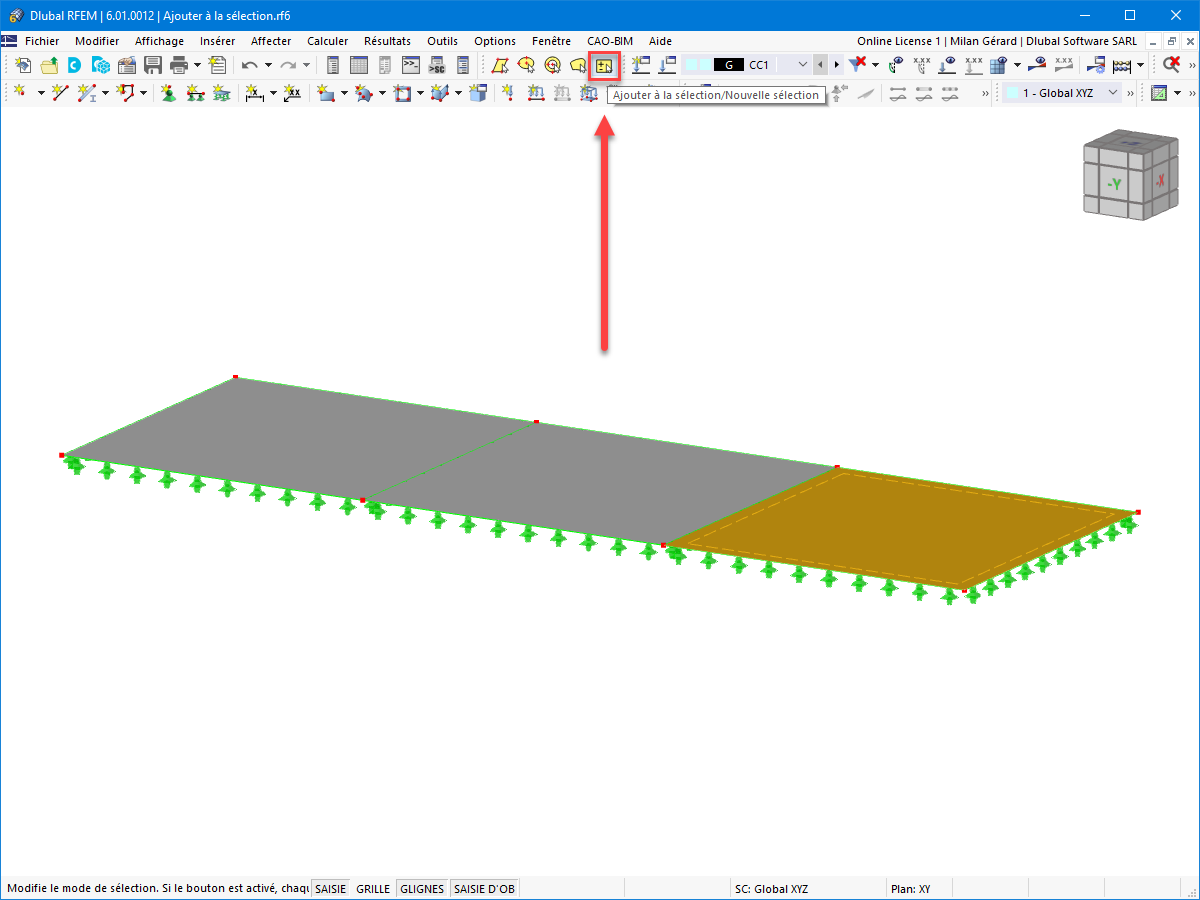Image resolution: width=1200 pixels, height=900 pixels.
Task: Toggle the mesh grid eye icon
Action: pos(997,65)
